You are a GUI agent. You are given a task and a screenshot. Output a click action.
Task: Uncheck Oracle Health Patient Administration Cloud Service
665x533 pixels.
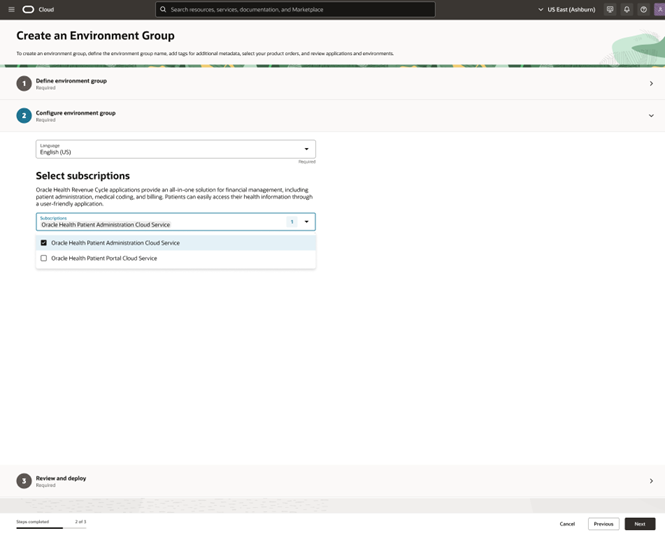(44, 243)
